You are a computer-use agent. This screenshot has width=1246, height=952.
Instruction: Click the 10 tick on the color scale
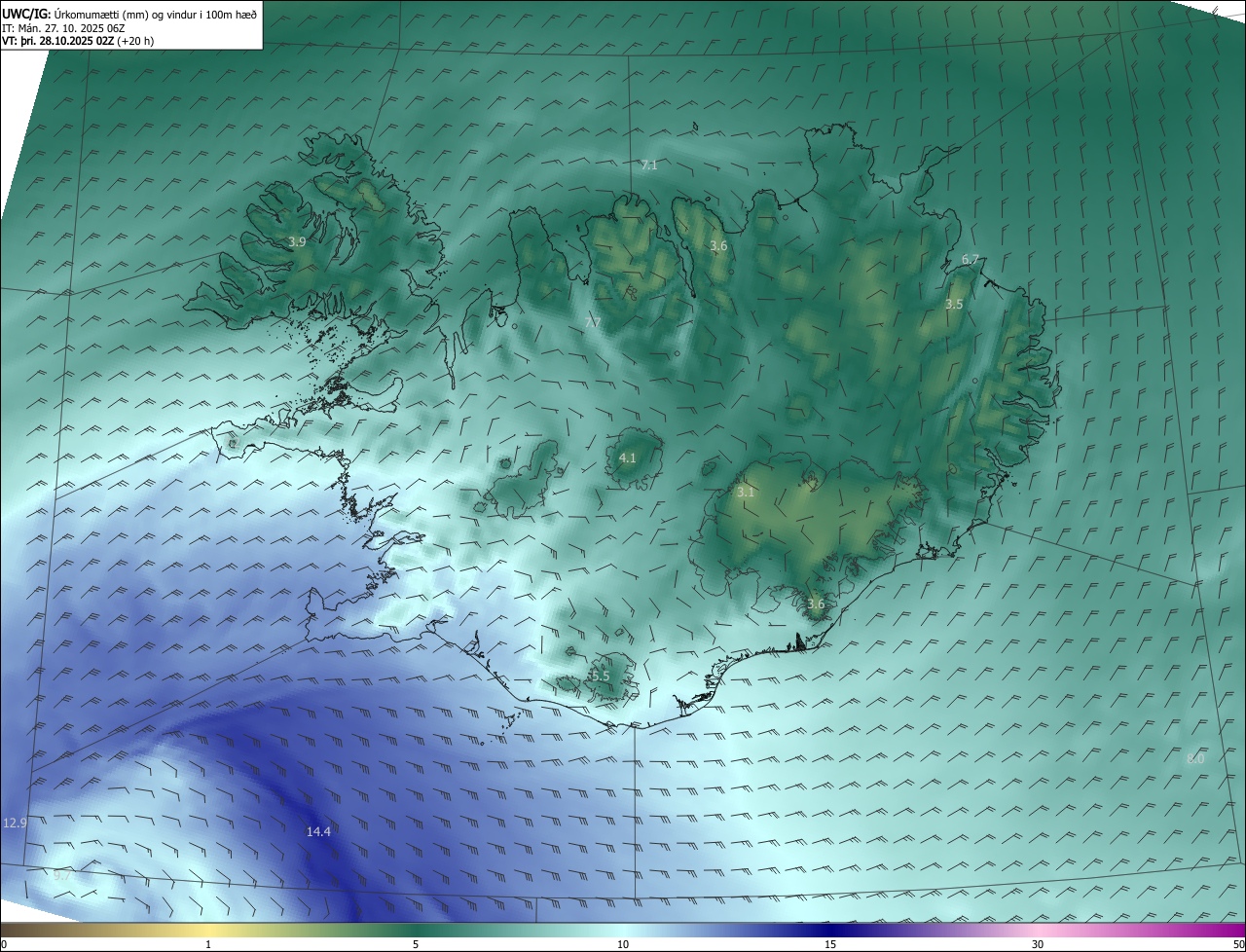[x=623, y=944]
